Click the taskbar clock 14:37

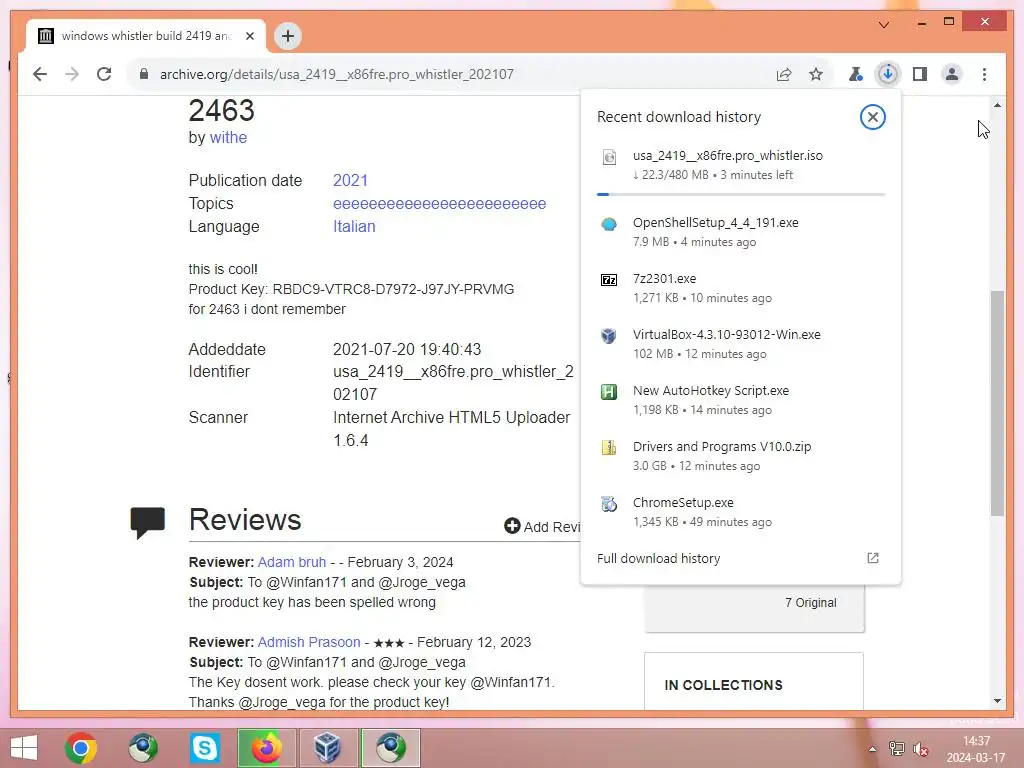point(976,749)
